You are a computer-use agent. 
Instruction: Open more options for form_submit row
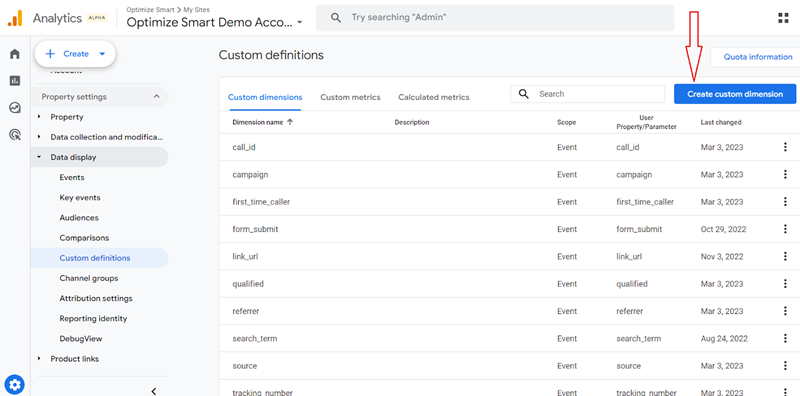(x=785, y=229)
